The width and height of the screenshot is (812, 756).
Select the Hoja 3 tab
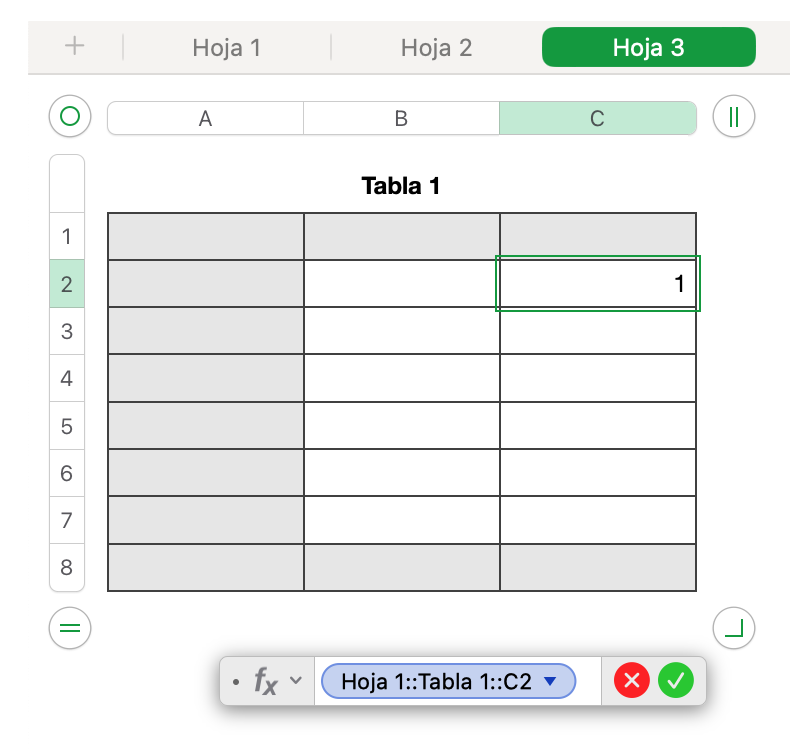648,47
